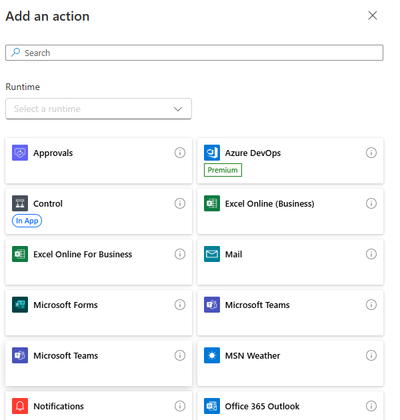400x420 pixels.
Task: Show info for MSN Weather
Action: coord(371,355)
